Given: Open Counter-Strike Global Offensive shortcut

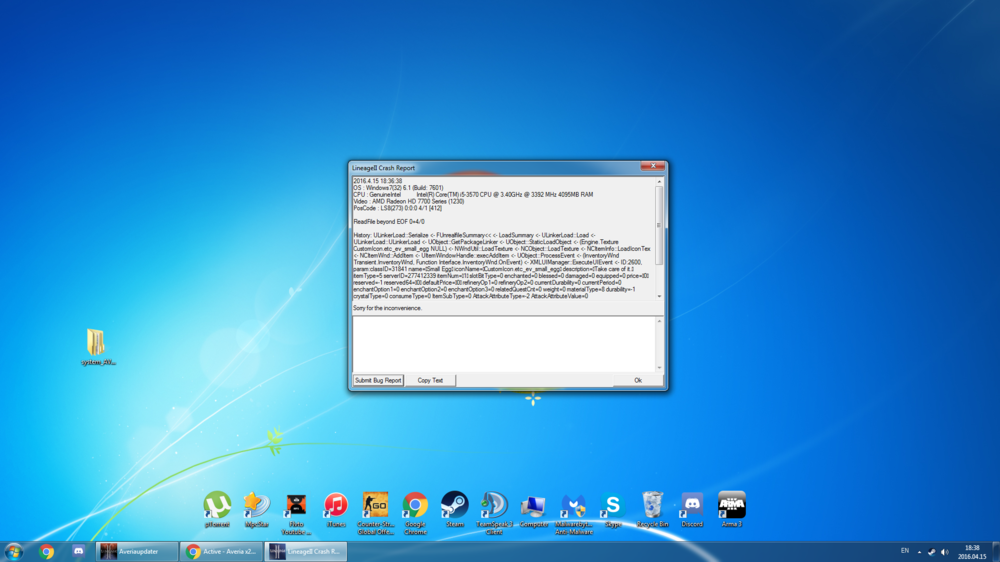Looking at the screenshot, I should [375, 506].
